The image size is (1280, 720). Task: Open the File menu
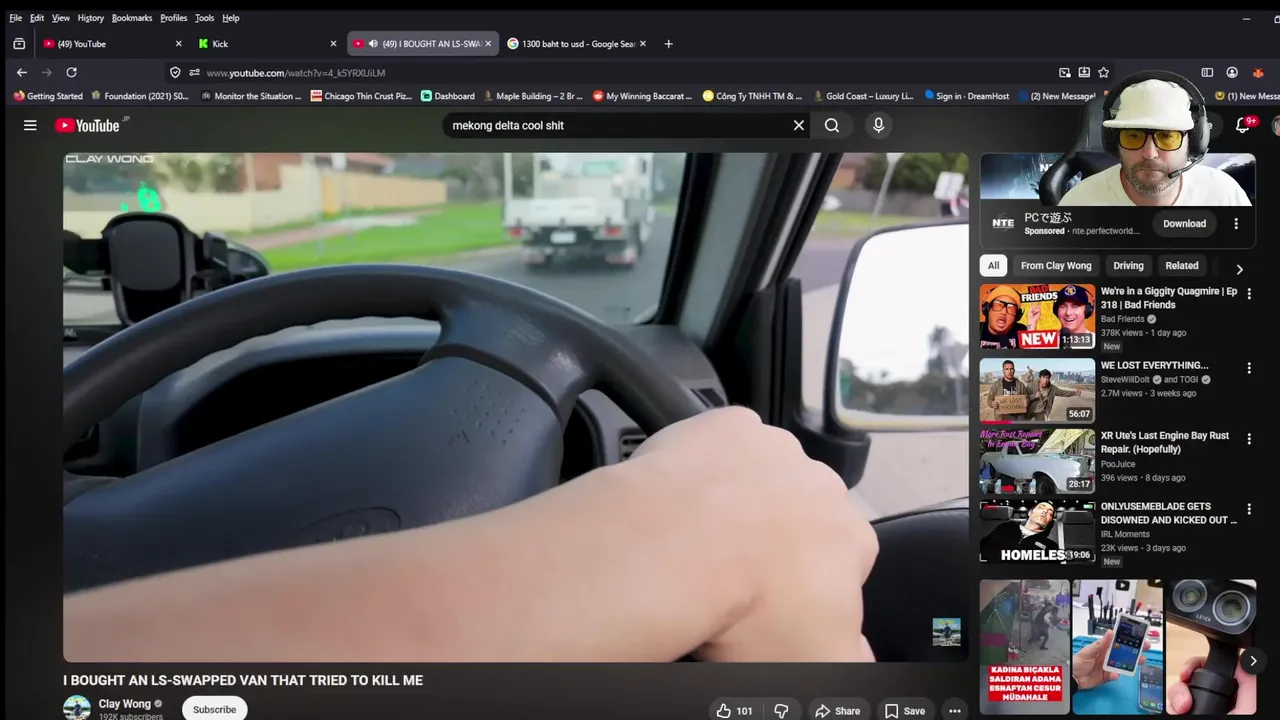[15, 18]
